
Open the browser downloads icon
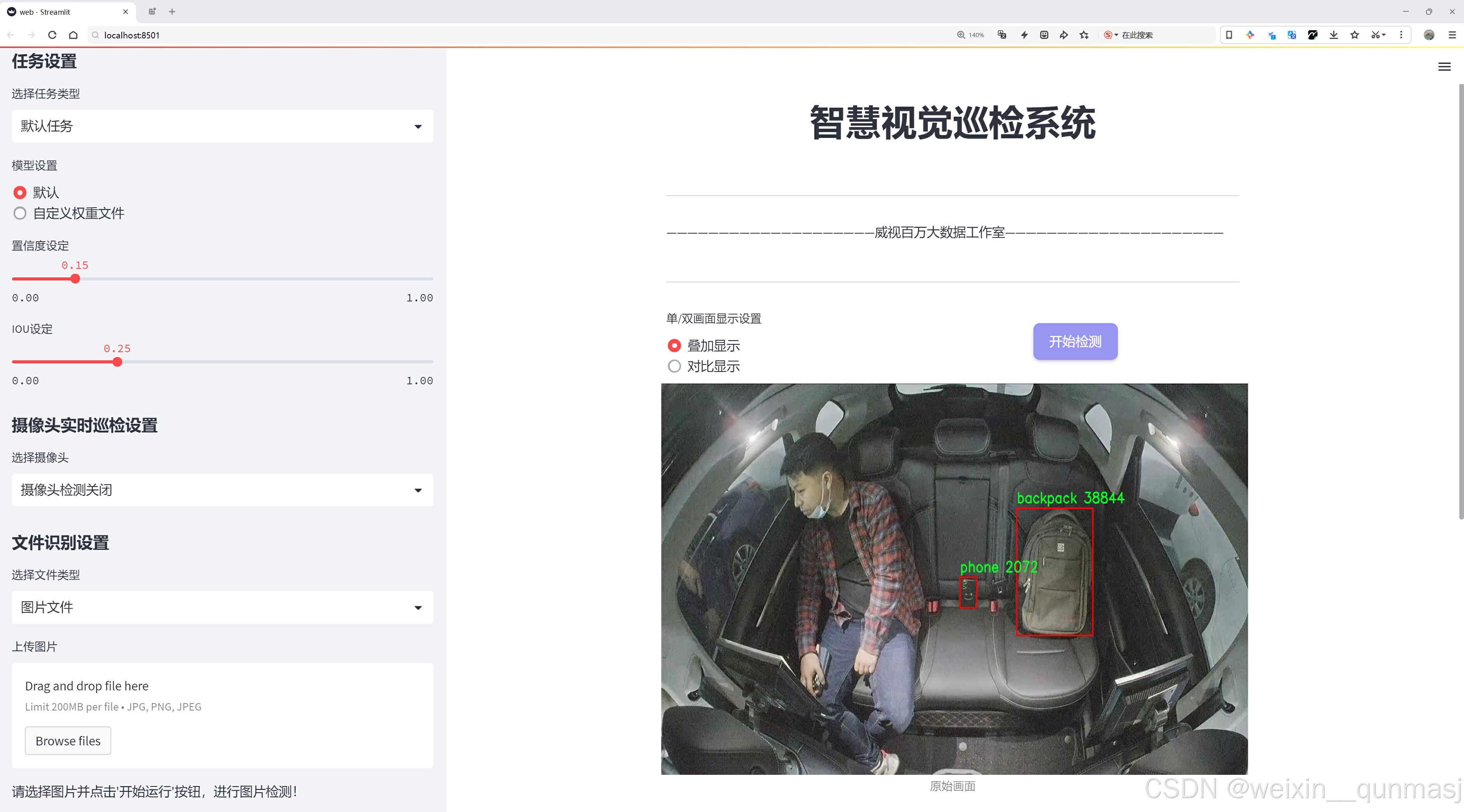[x=1333, y=35]
